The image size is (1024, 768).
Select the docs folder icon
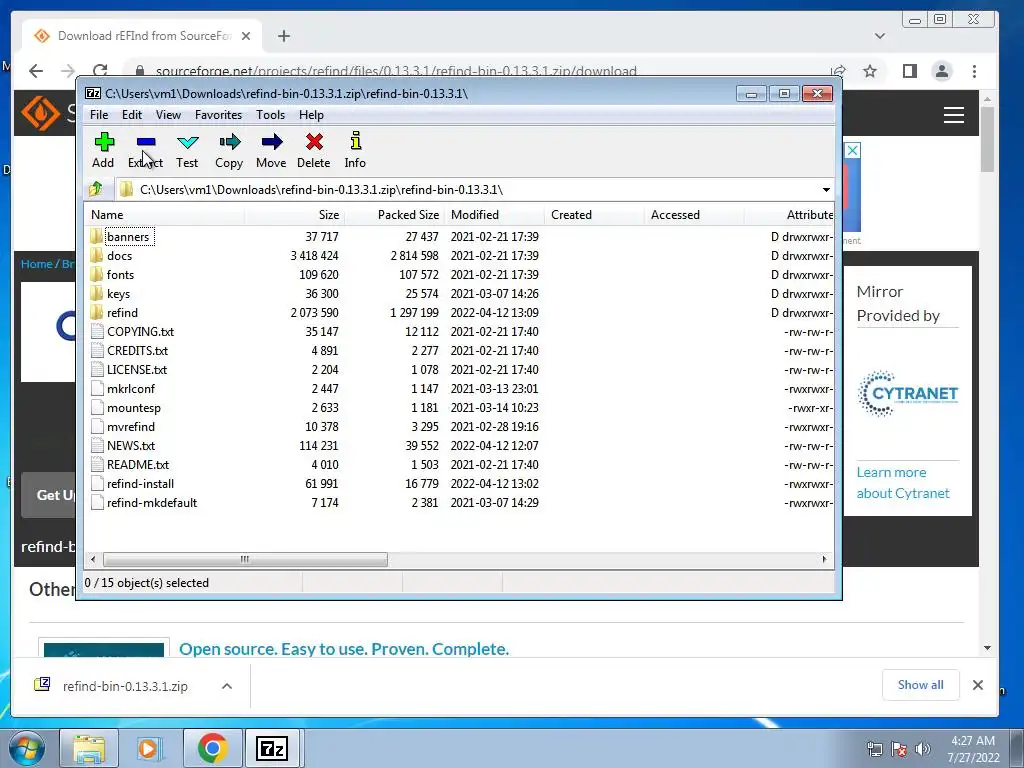[x=97, y=255]
